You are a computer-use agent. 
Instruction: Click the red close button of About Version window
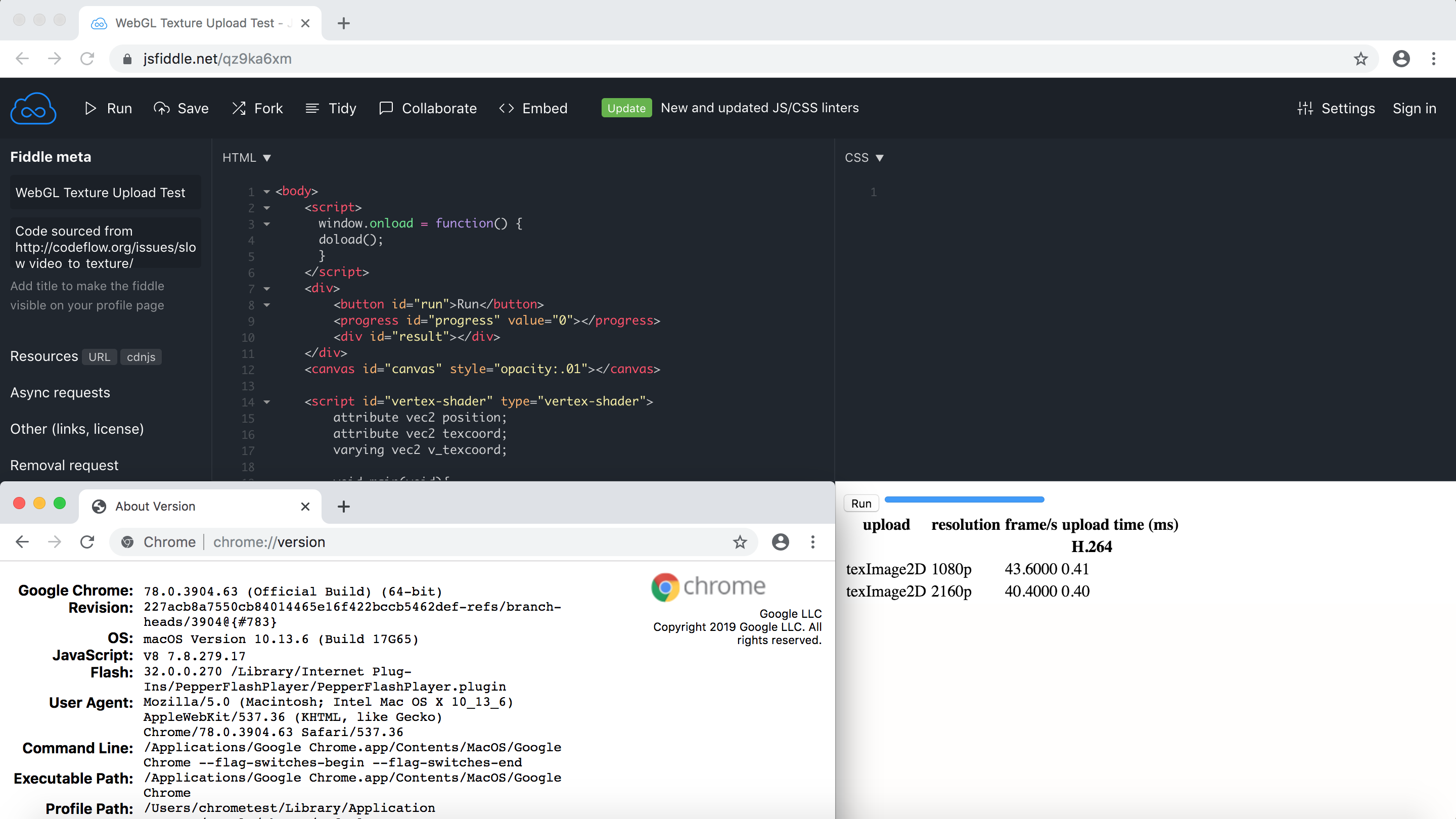tap(19, 503)
